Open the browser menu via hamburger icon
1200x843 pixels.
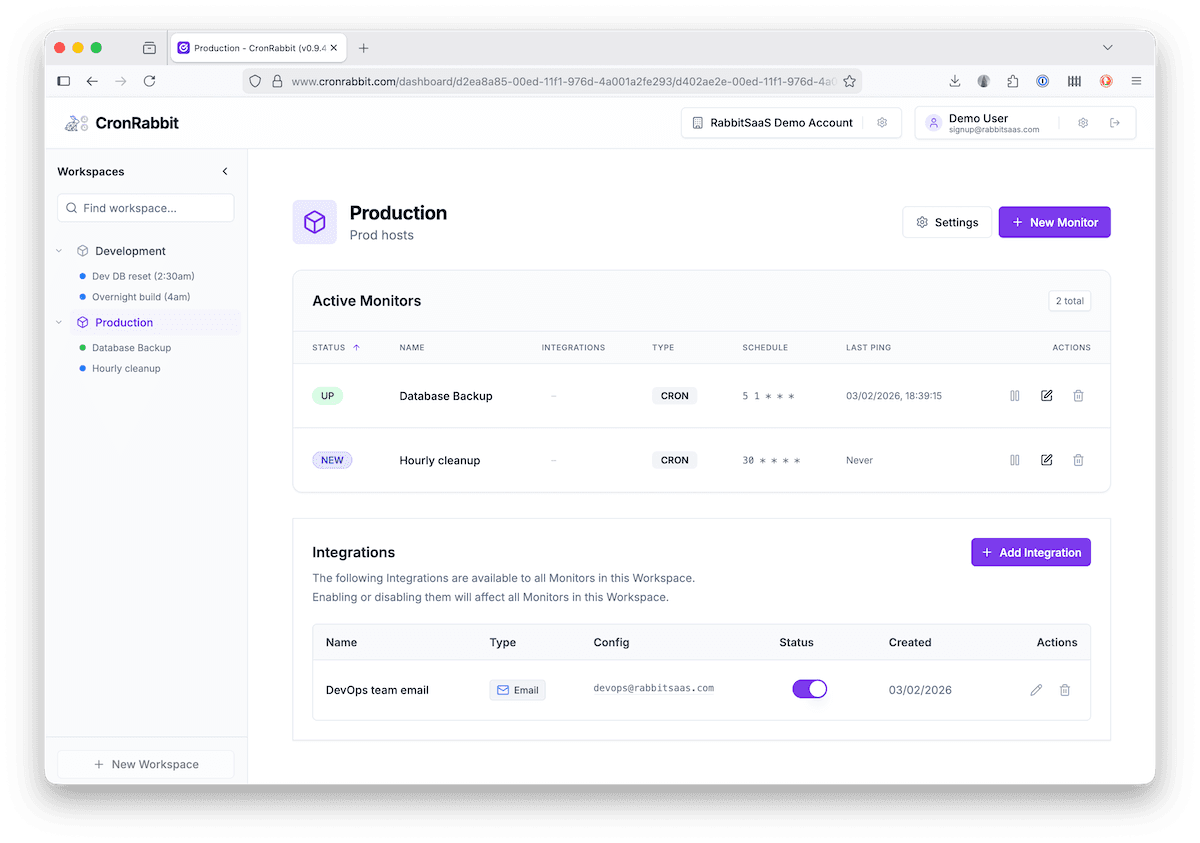[x=1136, y=81]
